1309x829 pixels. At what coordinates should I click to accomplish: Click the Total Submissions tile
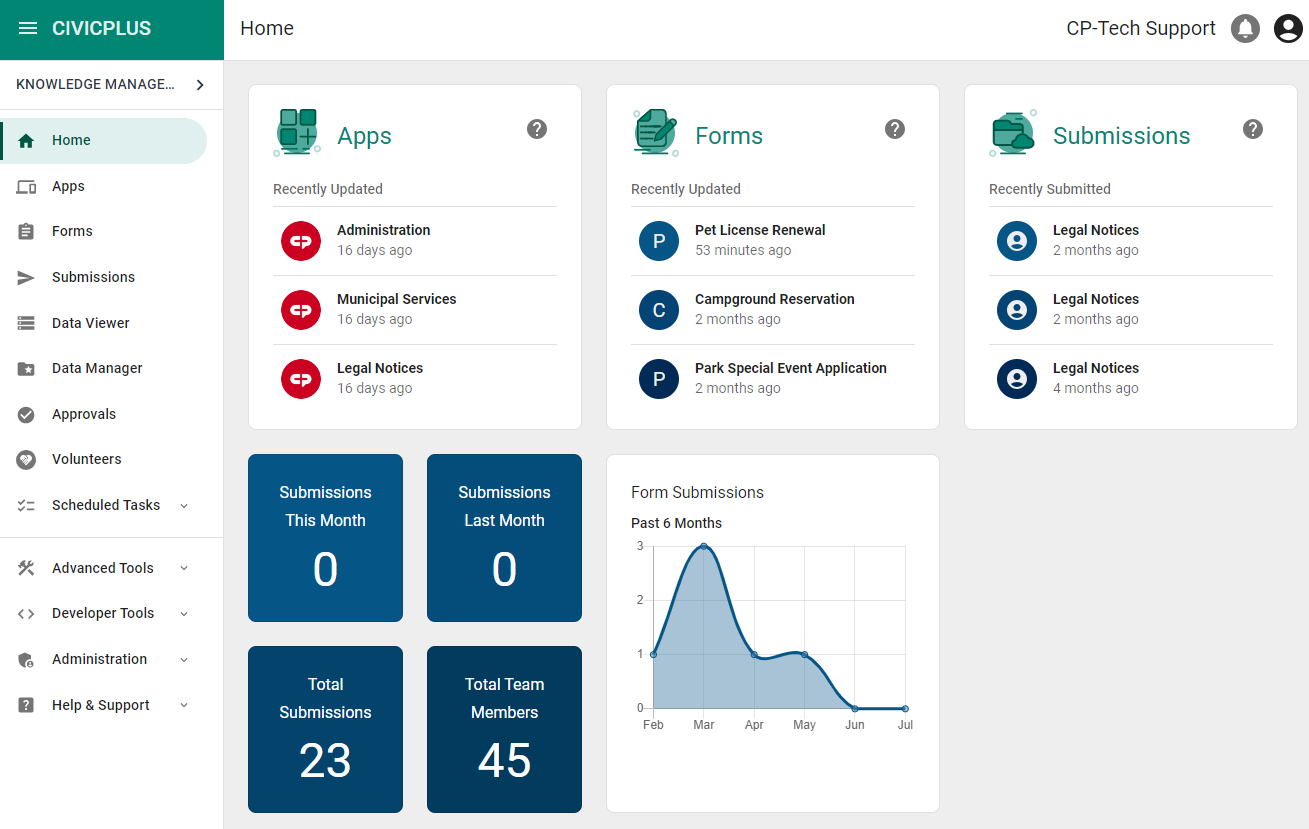[x=325, y=729]
